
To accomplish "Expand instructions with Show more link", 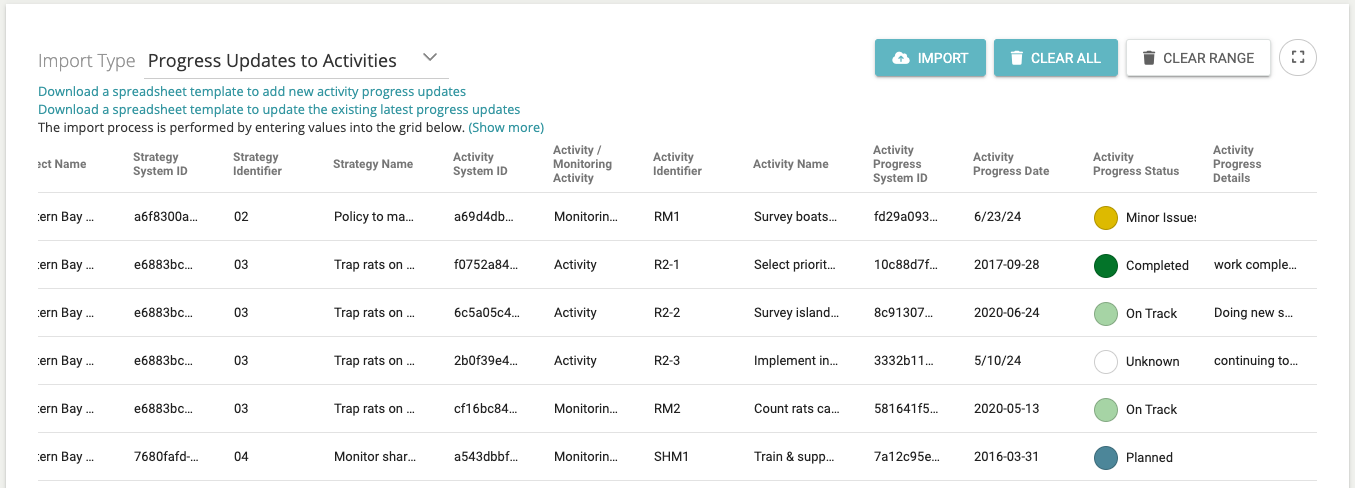I will click(506, 128).
